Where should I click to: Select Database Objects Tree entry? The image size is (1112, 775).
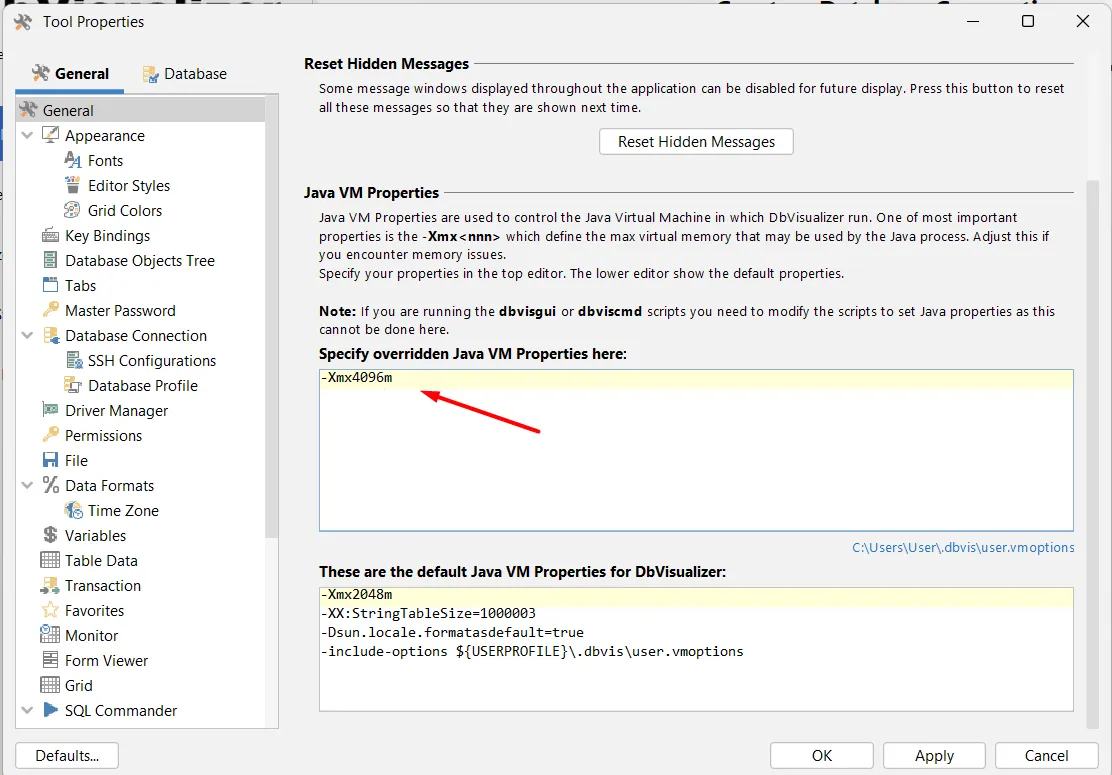[140, 260]
